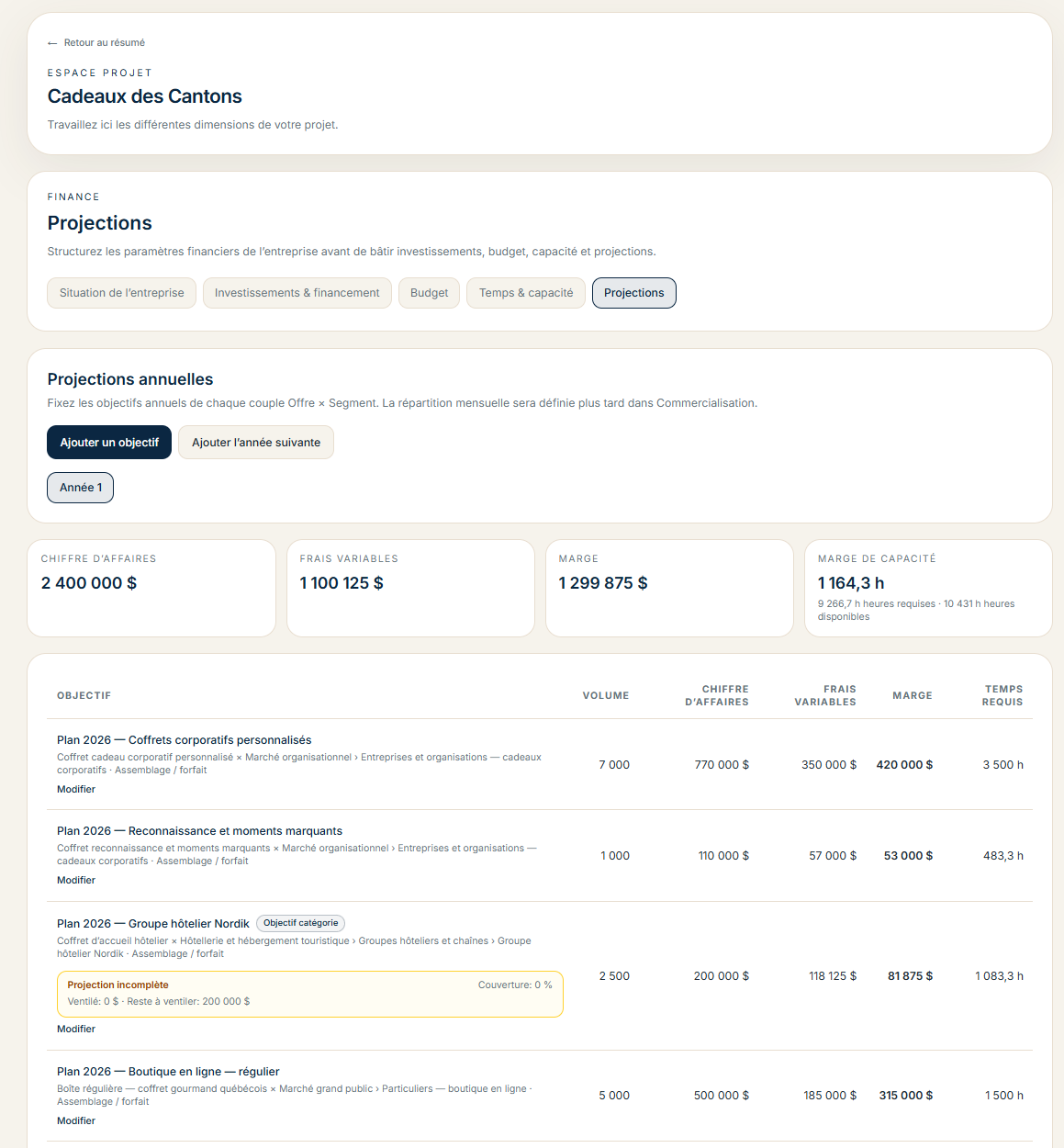This screenshot has width=1064, height=1148.
Task: Select the Plan 2026 — Groupe hôtelier Nordik title
Action: click(x=153, y=924)
